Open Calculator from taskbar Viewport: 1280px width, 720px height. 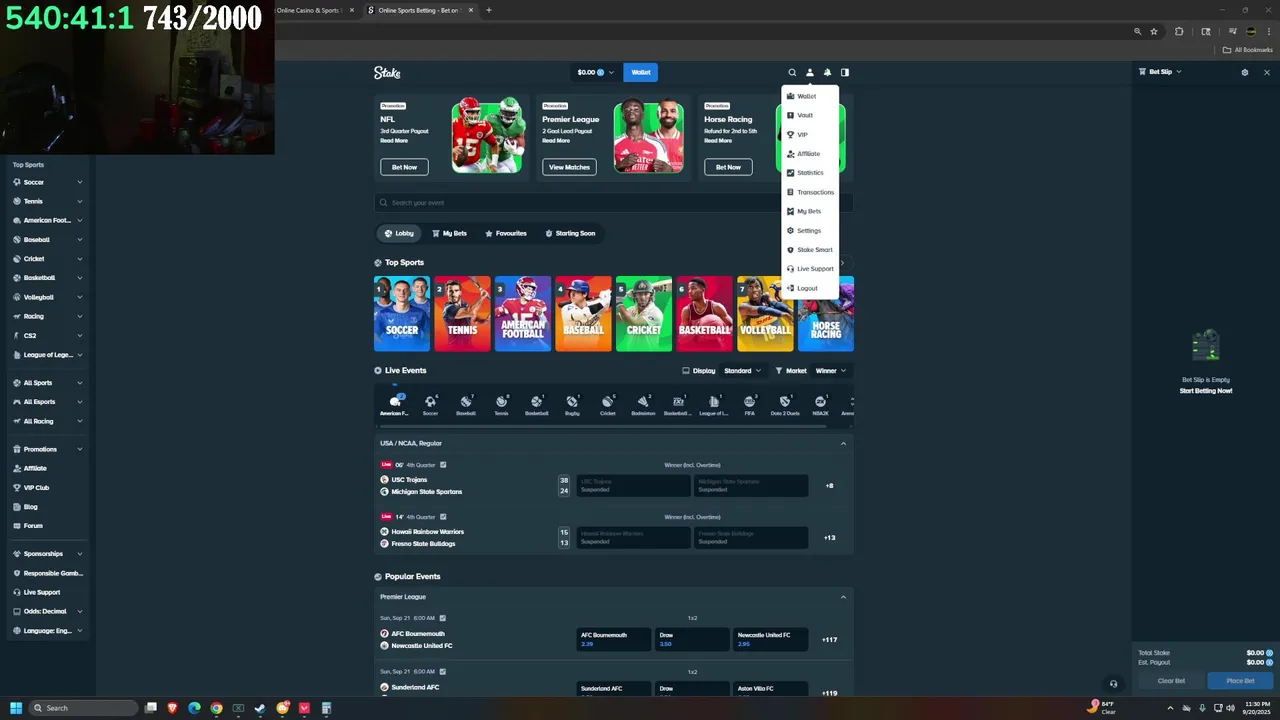click(326, 708)
